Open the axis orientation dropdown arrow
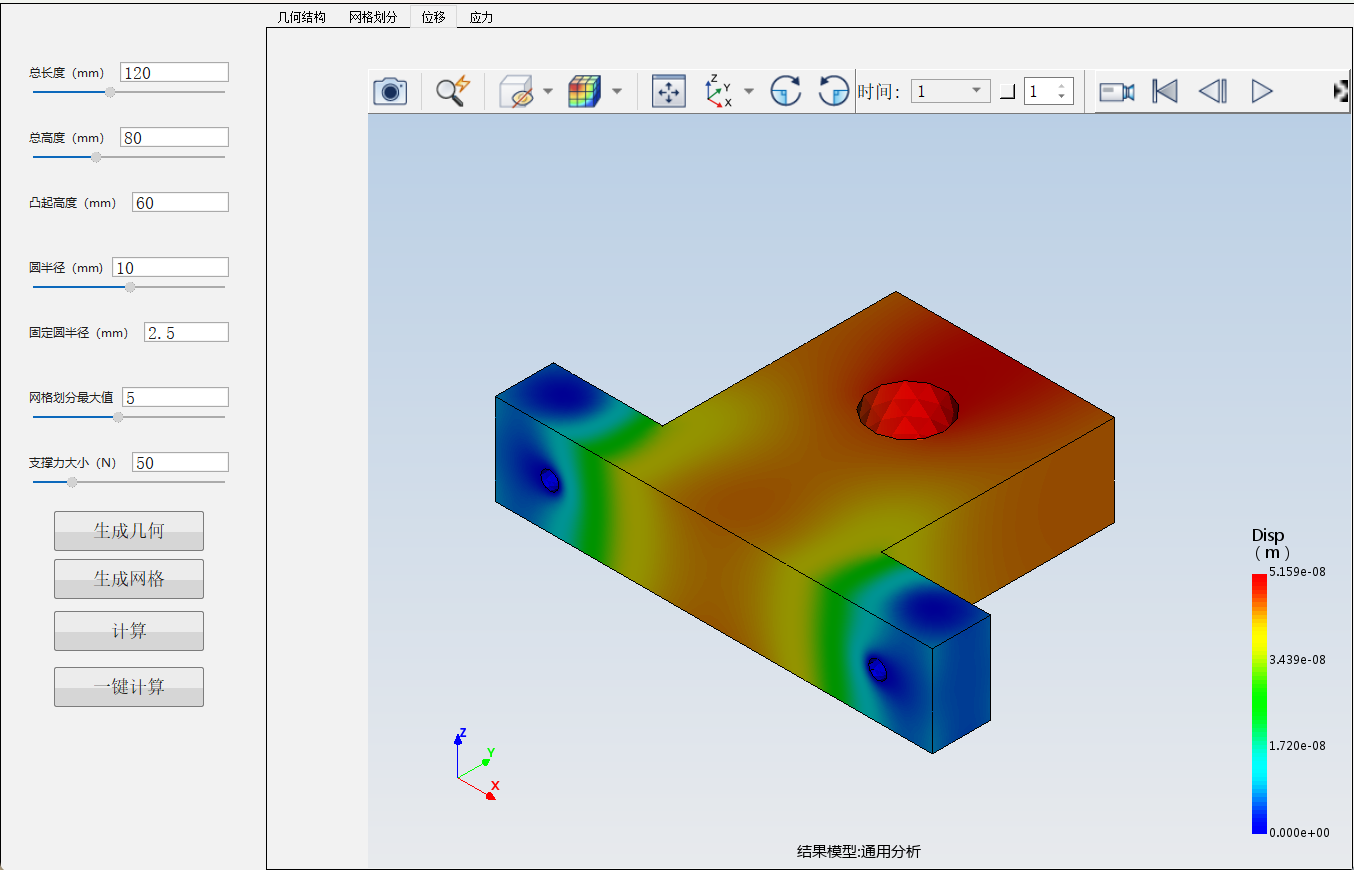 pyautogui.click(x=749, y=92)
